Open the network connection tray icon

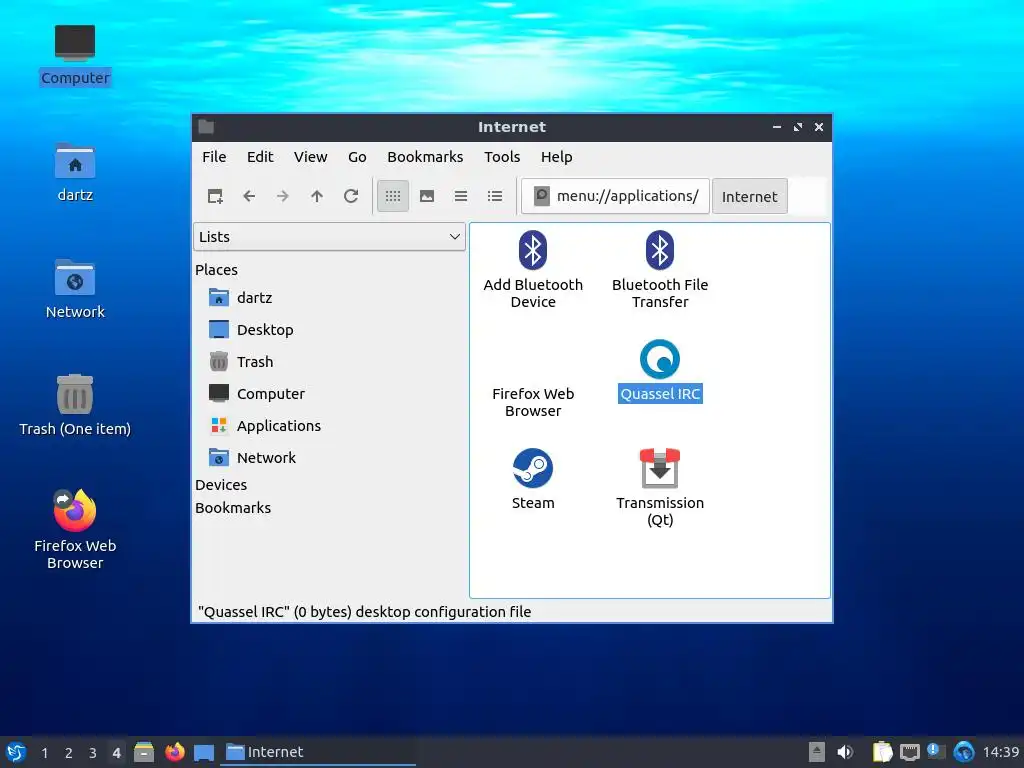[x=910, y=753]
